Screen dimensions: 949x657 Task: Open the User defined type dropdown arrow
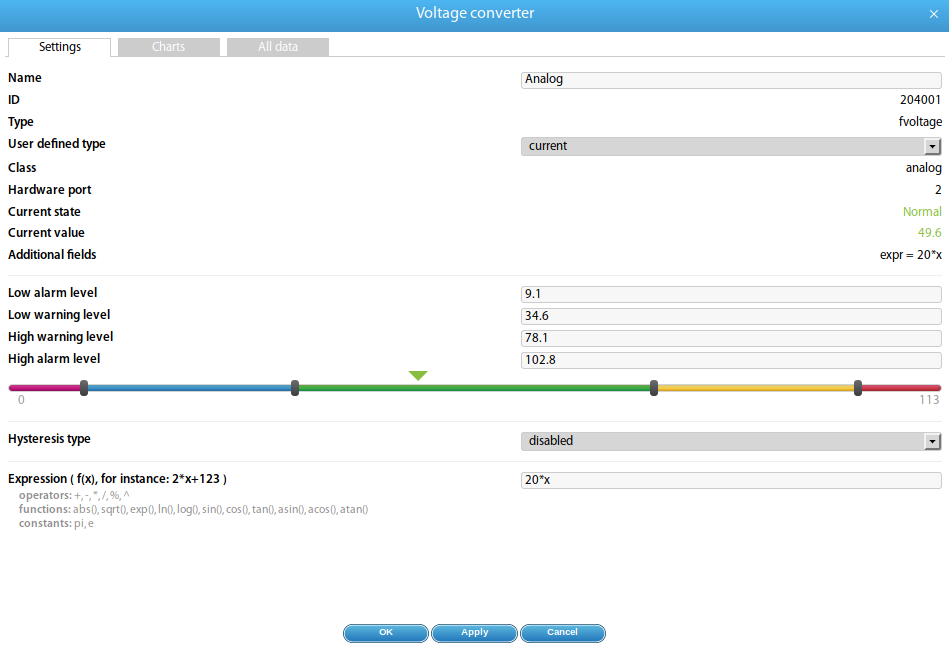coord(932,146)
